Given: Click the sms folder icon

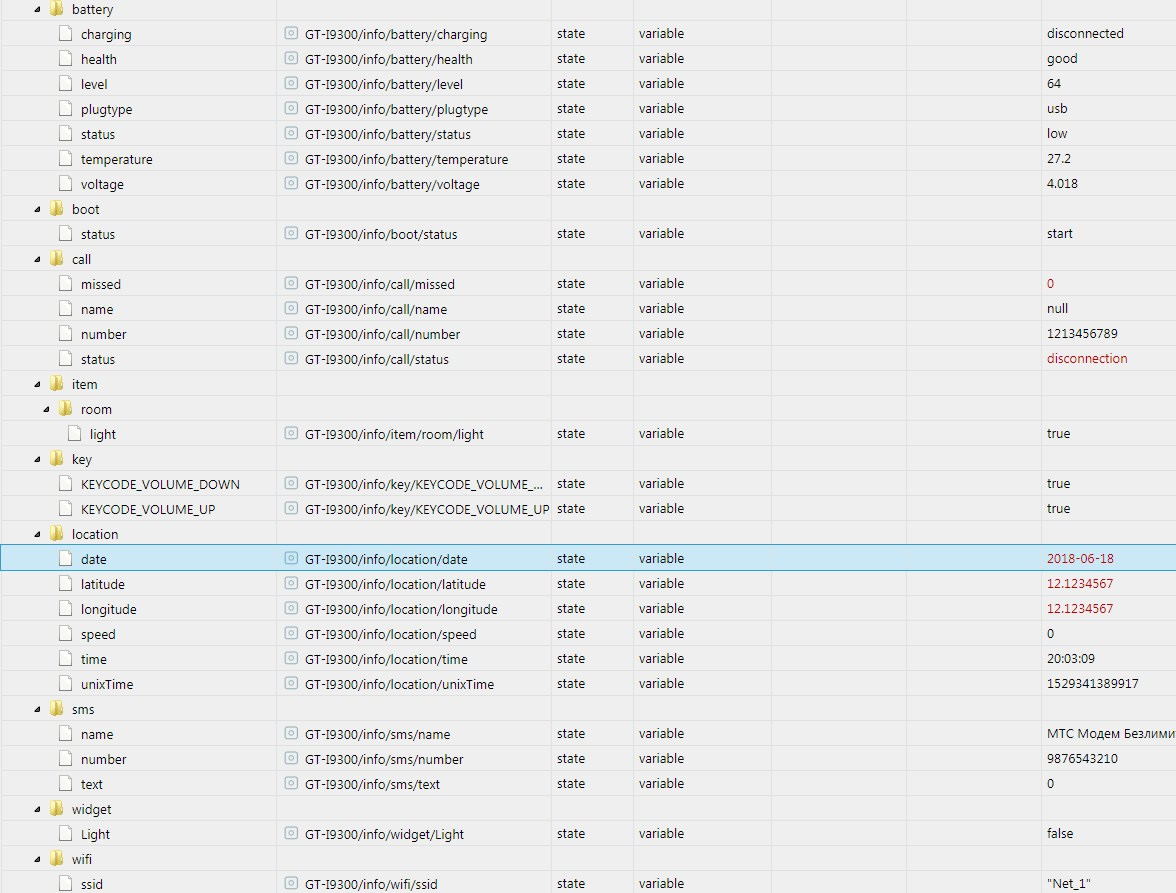Looking at the screenshot, I should click(57, 708).
